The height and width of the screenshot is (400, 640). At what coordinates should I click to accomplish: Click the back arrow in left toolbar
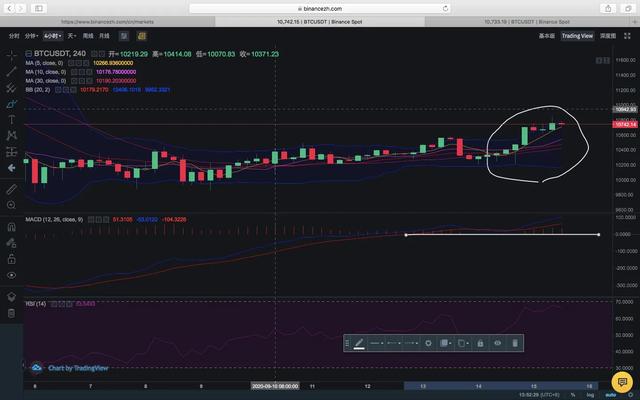pos(11,168)
